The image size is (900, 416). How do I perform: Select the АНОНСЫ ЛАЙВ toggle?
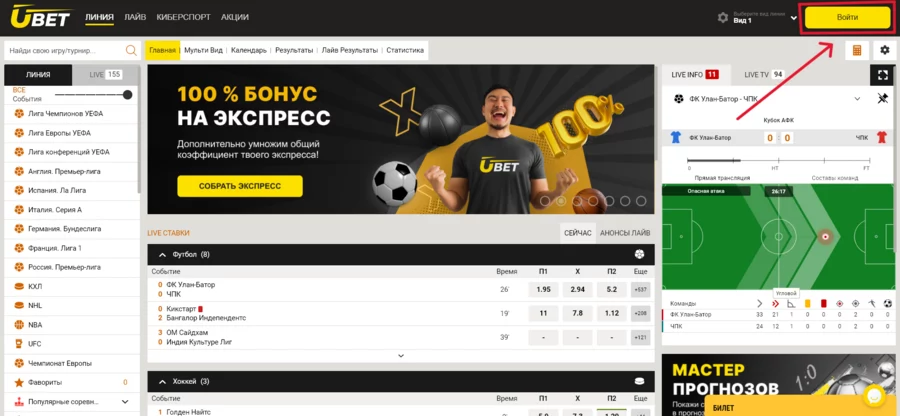point(625,233)
